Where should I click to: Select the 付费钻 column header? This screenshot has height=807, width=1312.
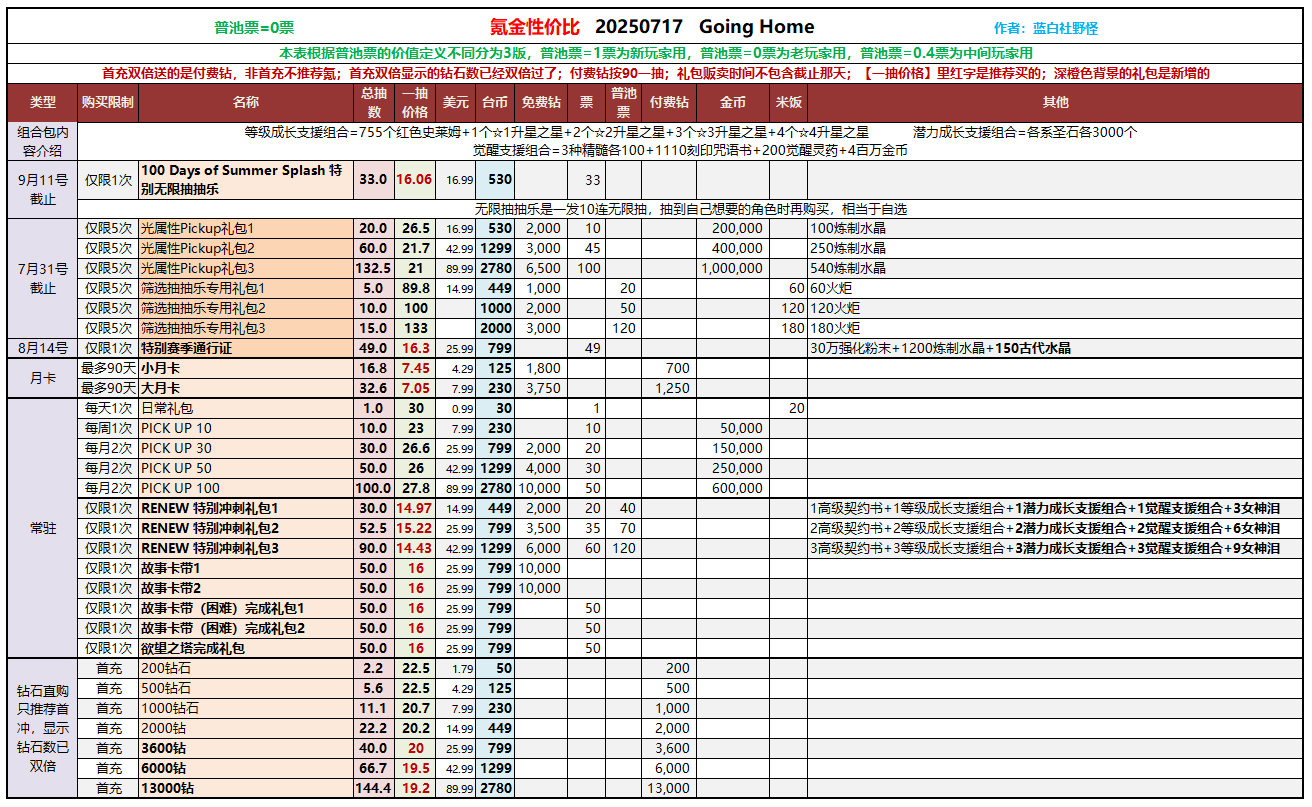click(x=669, y=102)
